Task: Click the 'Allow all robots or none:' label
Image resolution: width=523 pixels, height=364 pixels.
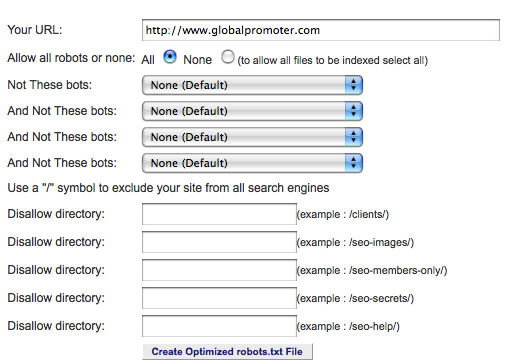Action: coord(71,58)
